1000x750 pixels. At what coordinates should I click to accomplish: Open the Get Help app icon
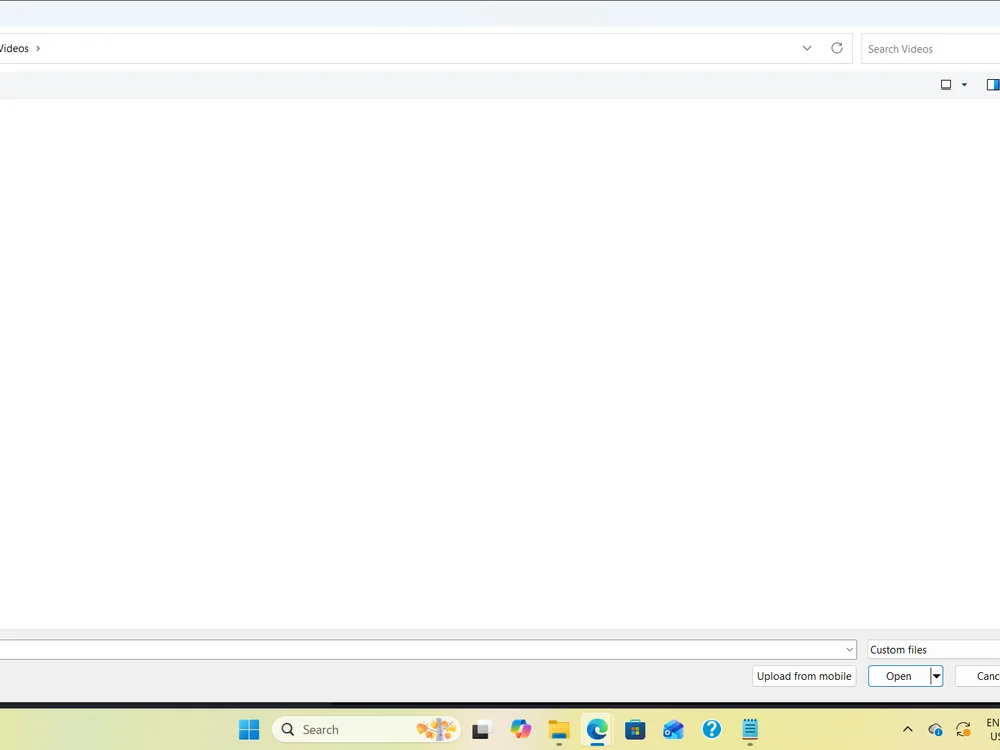pyautogui.click(x=712, y=729)
